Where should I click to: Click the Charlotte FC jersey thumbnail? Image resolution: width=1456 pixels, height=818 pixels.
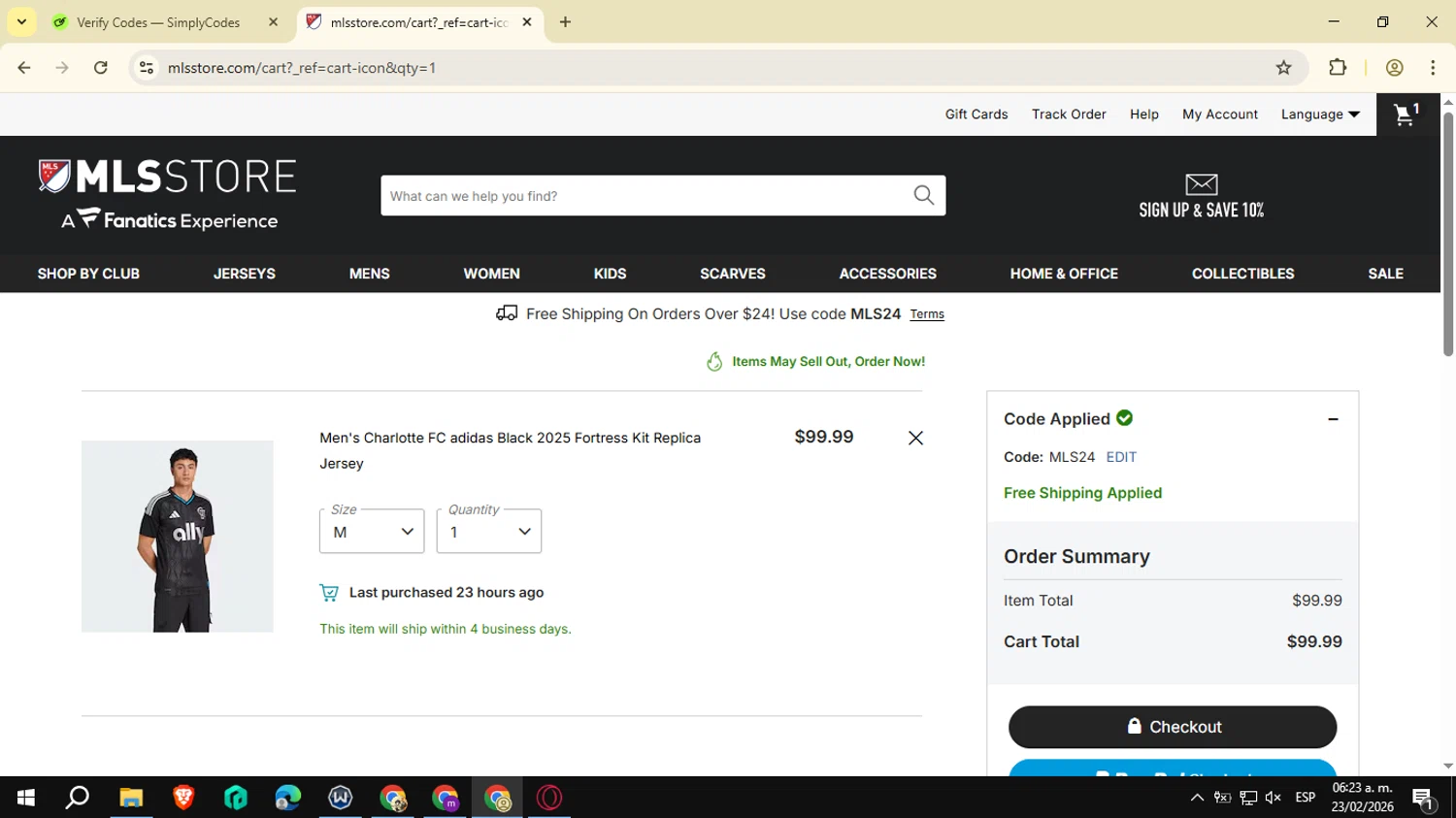pyautogui.click(x=178, y=537)
